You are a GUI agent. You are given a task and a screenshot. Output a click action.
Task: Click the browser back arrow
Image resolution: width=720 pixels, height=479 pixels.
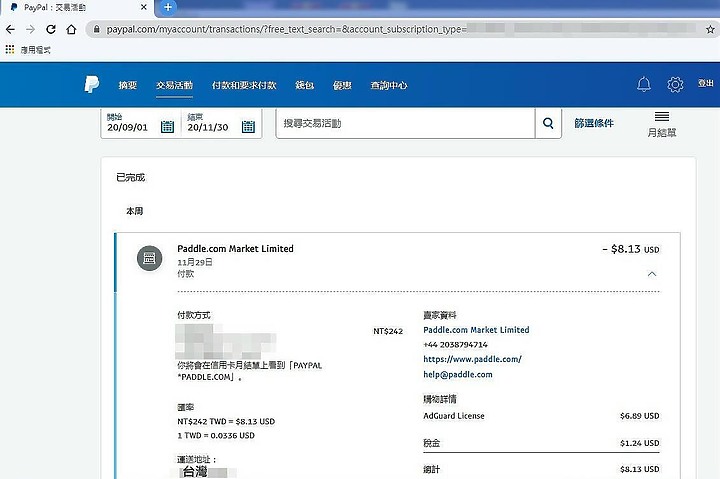coord(10,30)
